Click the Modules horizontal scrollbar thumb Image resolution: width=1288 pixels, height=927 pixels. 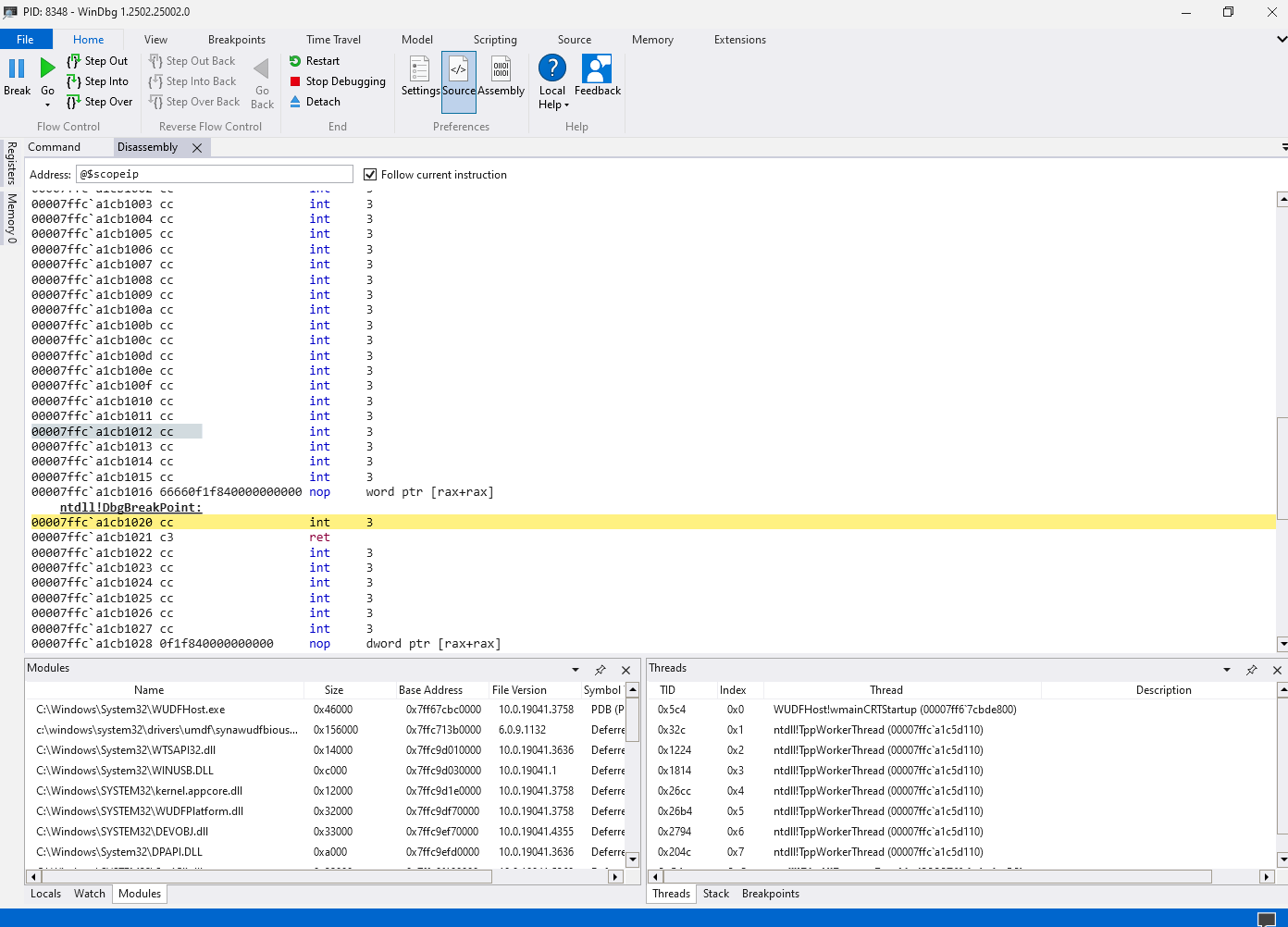pos(266,876)
